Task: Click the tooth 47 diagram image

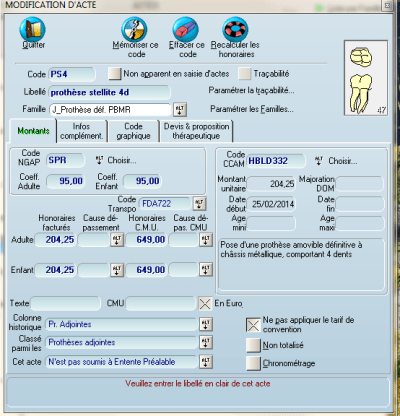Action: pyautogui.click(x=366, y=78)
